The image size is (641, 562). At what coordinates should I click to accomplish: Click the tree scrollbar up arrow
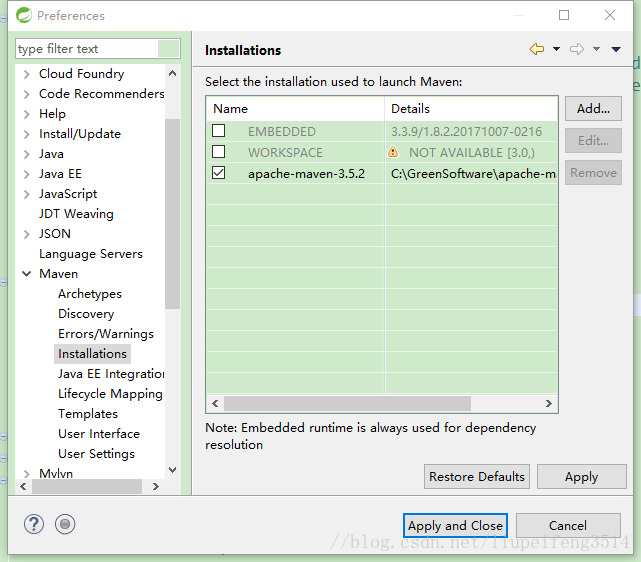click(173, 74)
